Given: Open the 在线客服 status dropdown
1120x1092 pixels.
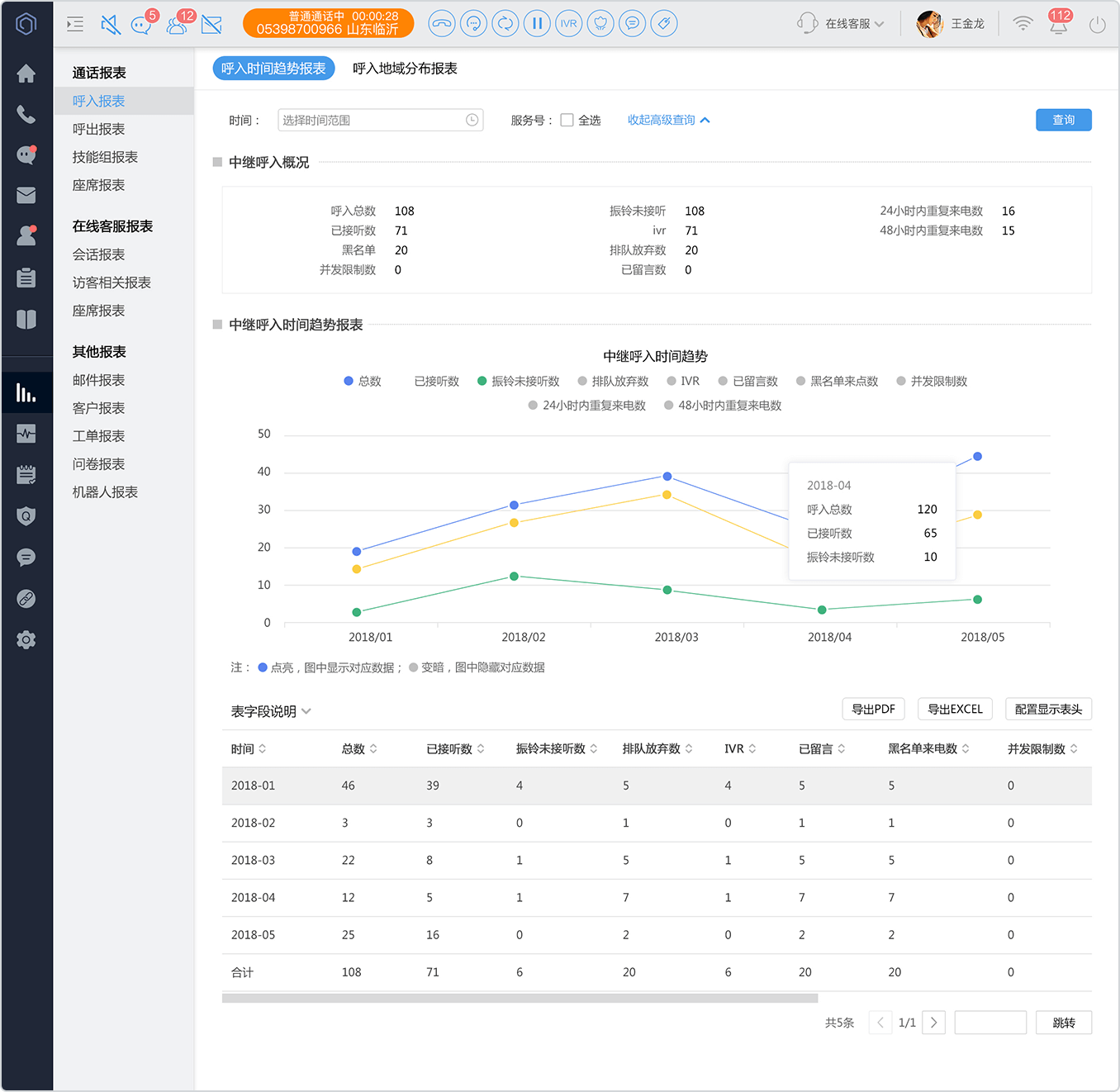Looking at the screenshot, I should [841, 24].
